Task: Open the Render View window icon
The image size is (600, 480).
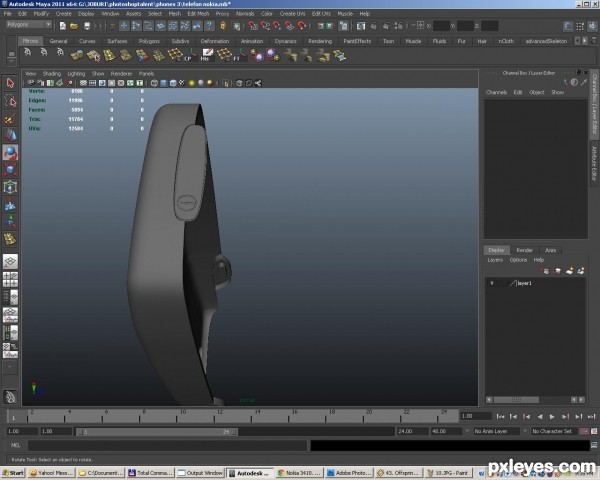Action: [361, 26]
